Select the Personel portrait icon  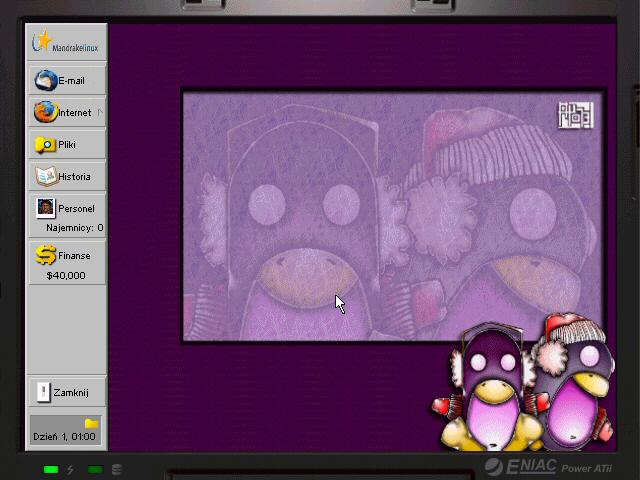(45, 208)
